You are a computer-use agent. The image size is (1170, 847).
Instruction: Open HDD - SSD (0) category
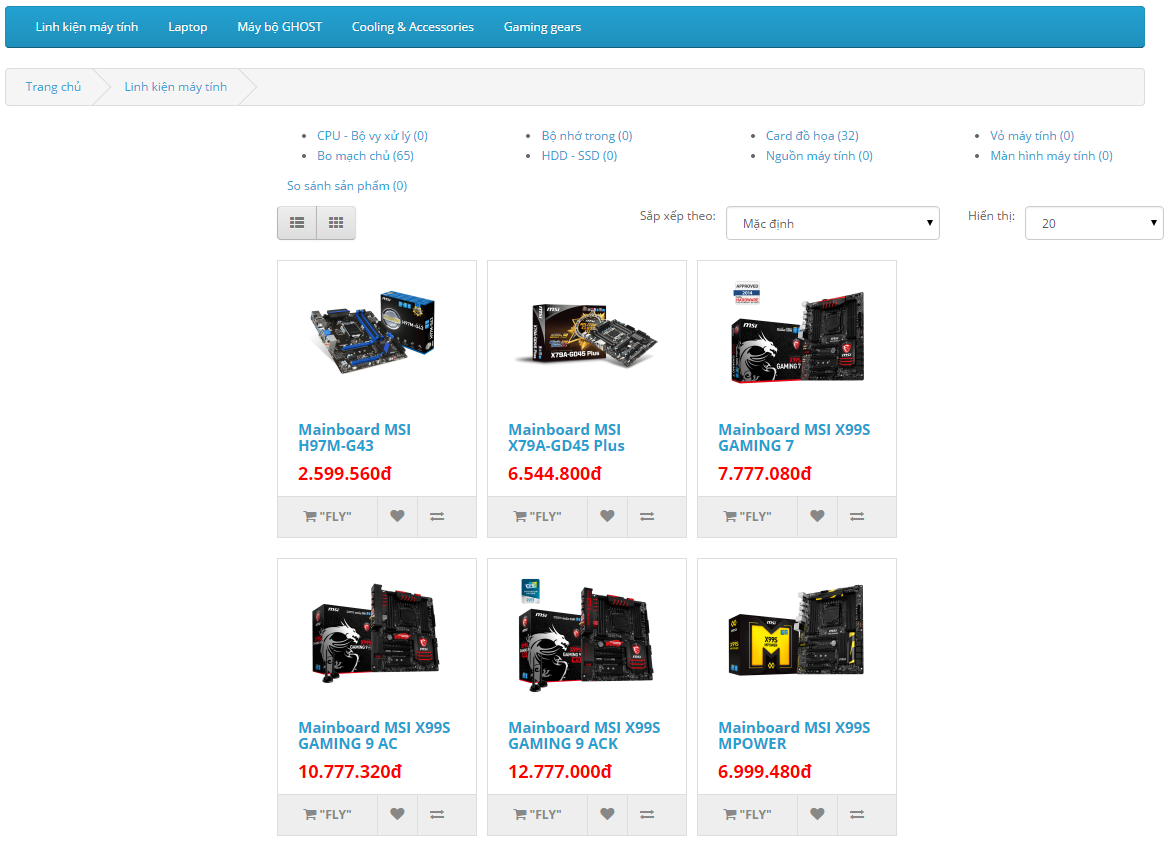(x=579, y=156)
